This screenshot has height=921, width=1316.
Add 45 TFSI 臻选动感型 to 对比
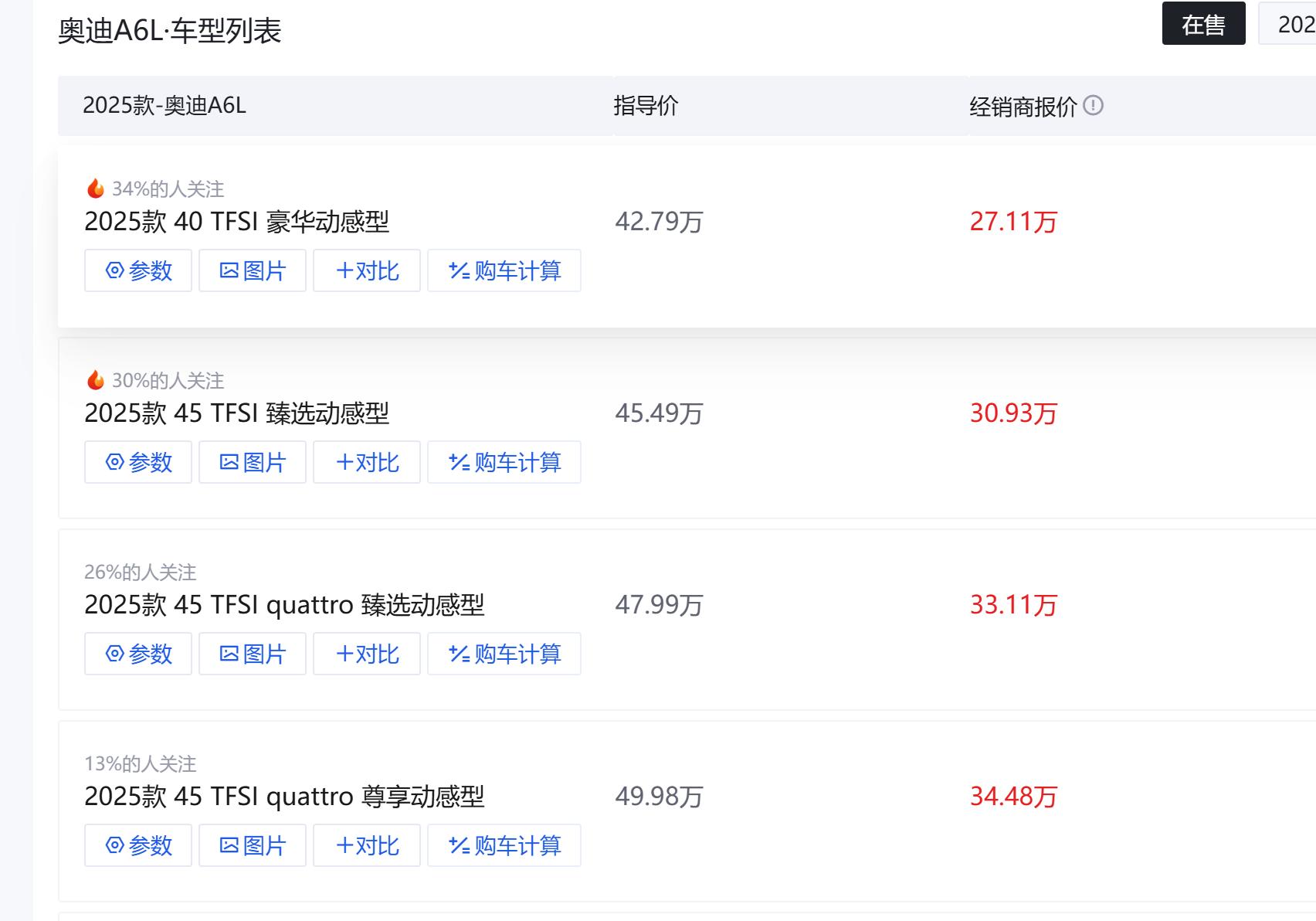(367, 462)
